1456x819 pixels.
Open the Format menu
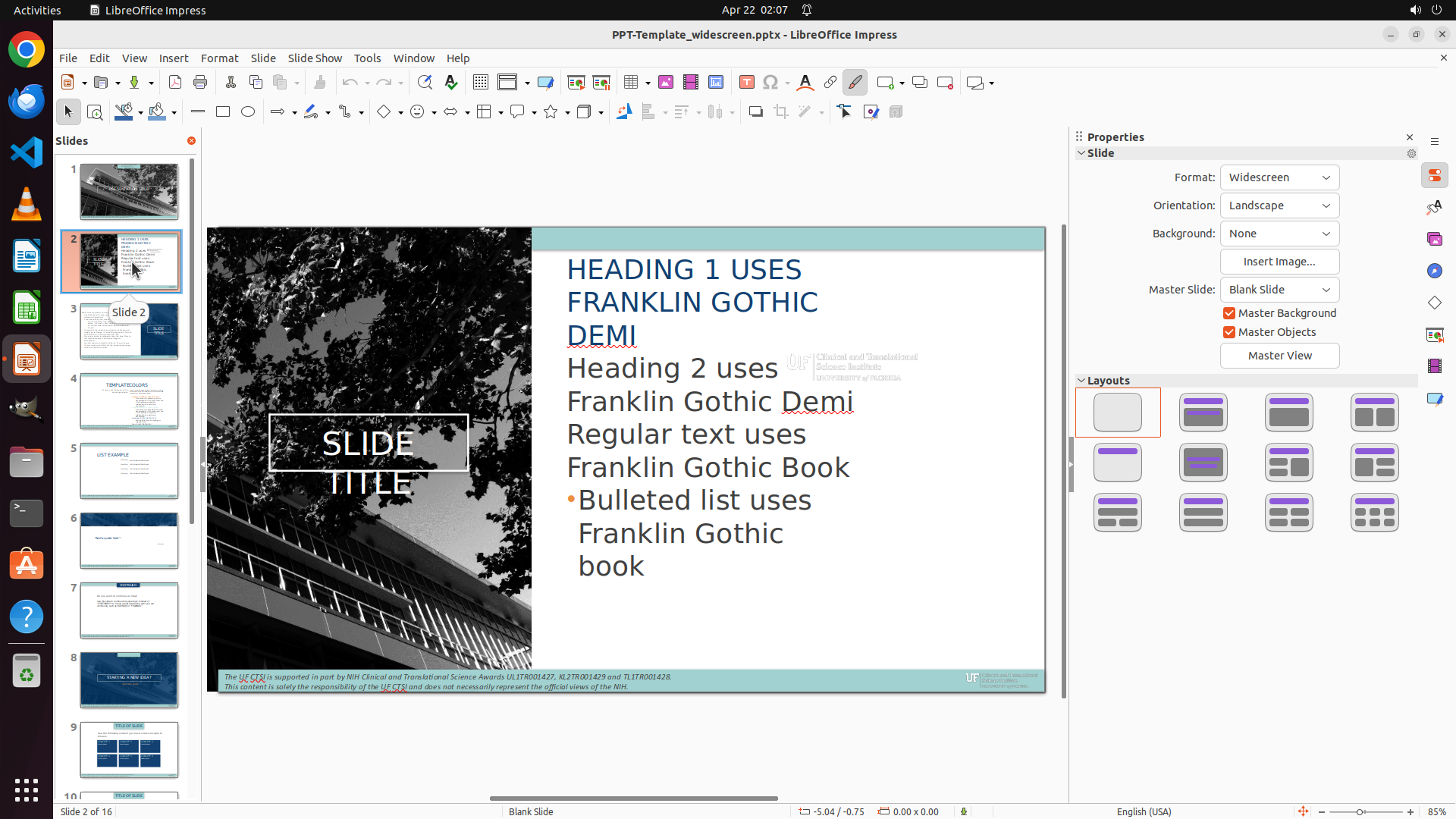tap(219, 58)
